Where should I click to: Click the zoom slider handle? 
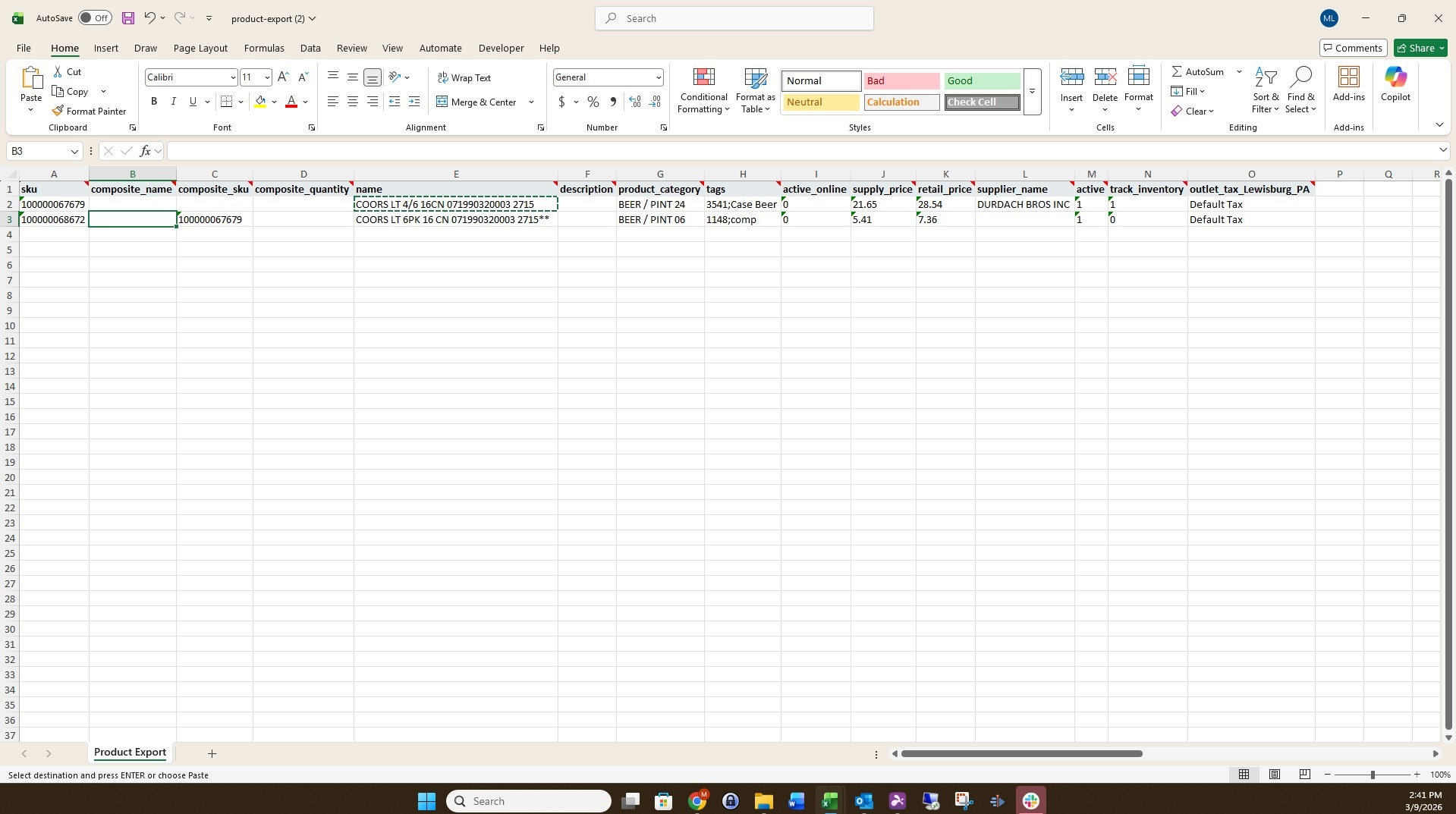tap(1372, 775)
